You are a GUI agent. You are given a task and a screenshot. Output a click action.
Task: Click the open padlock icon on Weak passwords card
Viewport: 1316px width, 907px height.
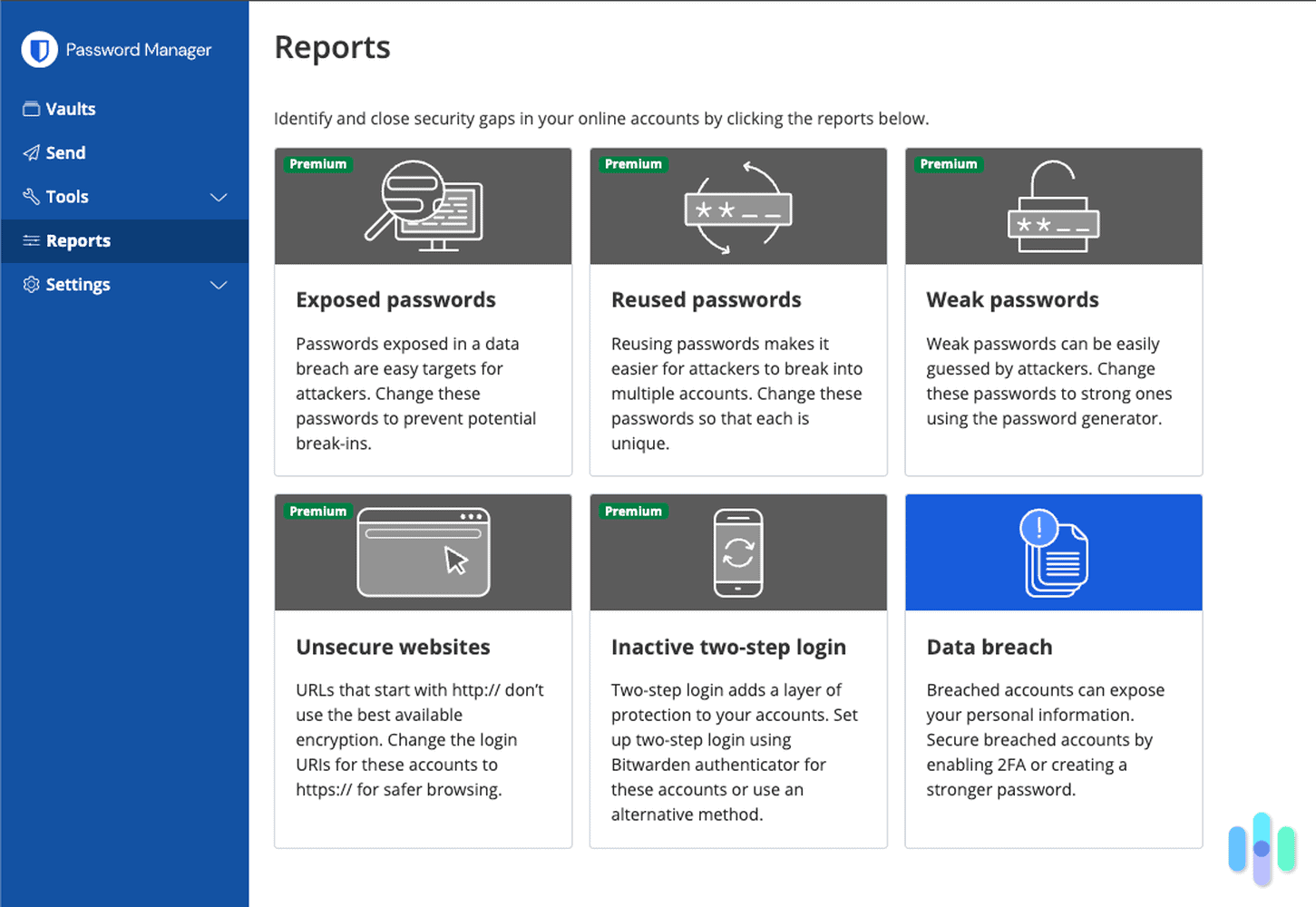[x=1053, y=206]
